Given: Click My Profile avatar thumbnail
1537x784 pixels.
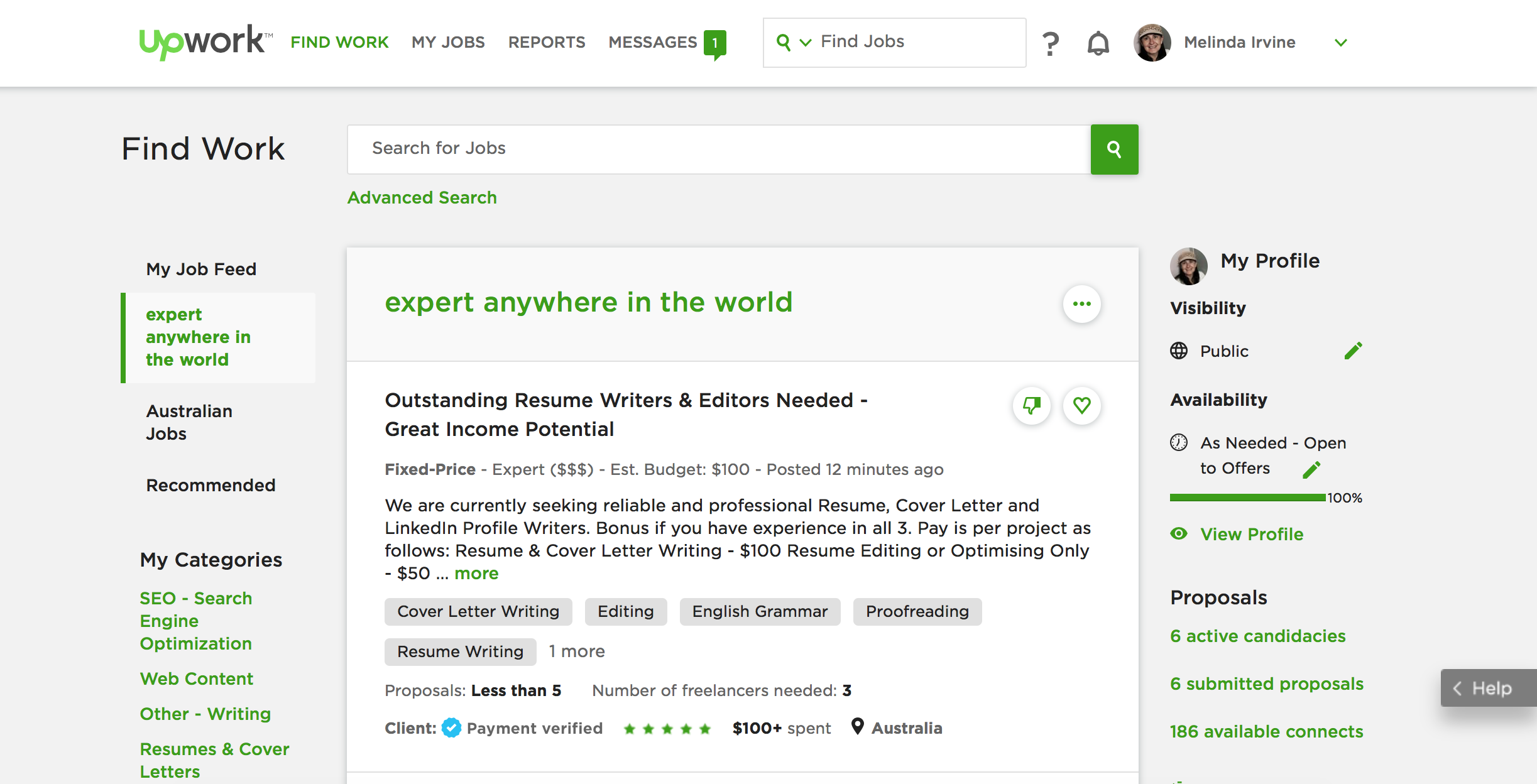Looking at the screenshot, I should pos(1188,266).
